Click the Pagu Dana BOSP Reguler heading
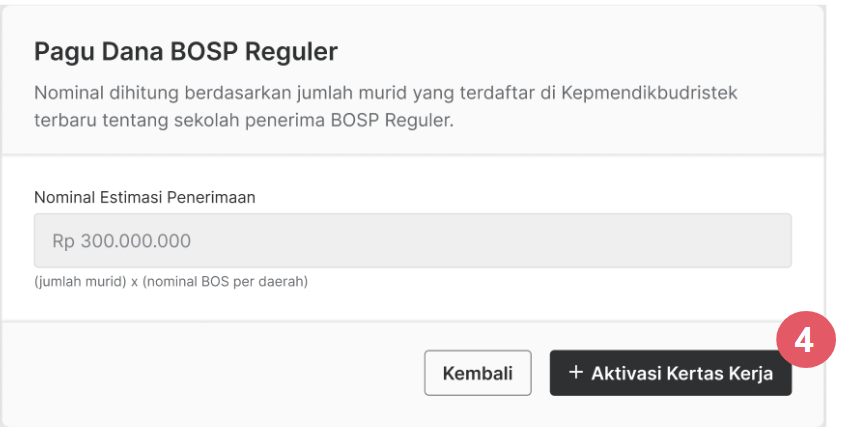Image resolution: width=845 pixels, height=436 pixels. click(x=186, y=52)
